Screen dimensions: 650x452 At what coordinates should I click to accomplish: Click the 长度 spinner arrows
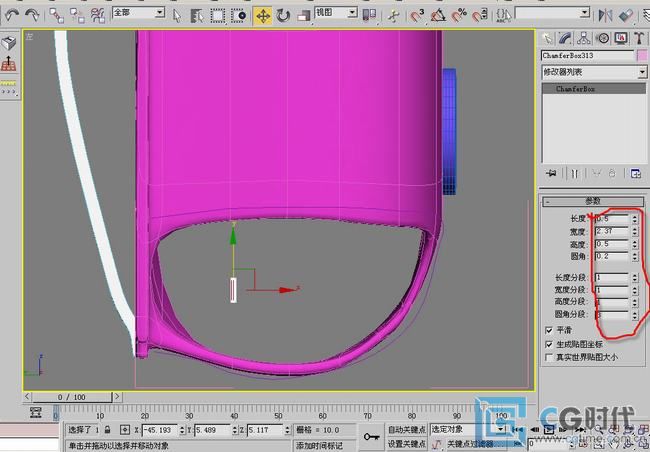pyautogui.click(x=635, y=219)
